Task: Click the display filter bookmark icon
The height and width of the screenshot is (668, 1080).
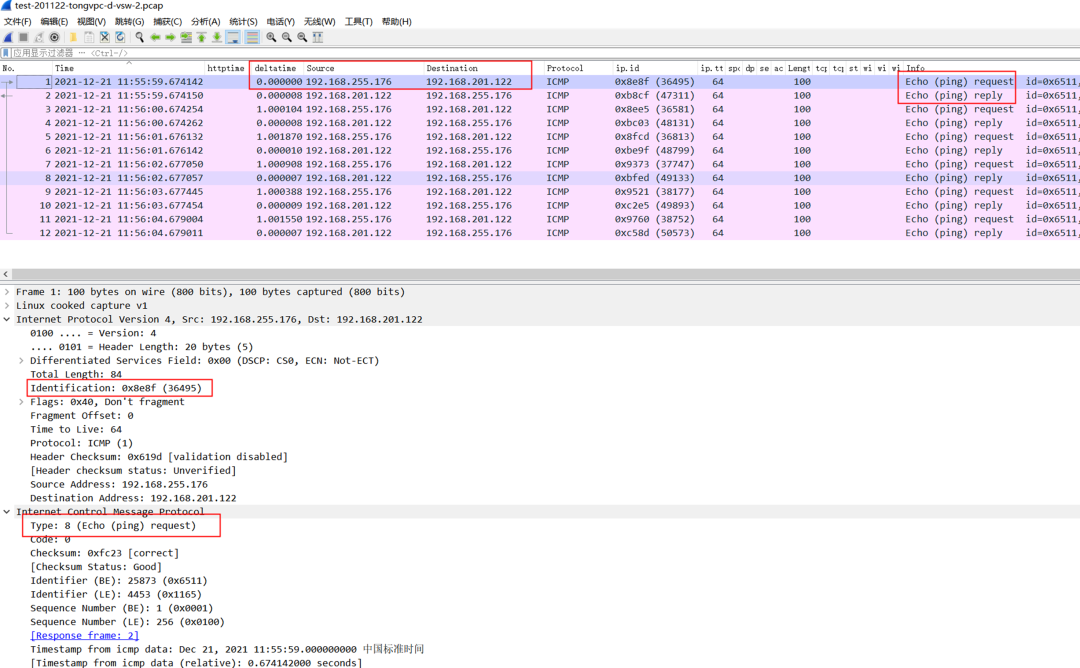Action: 6,53
